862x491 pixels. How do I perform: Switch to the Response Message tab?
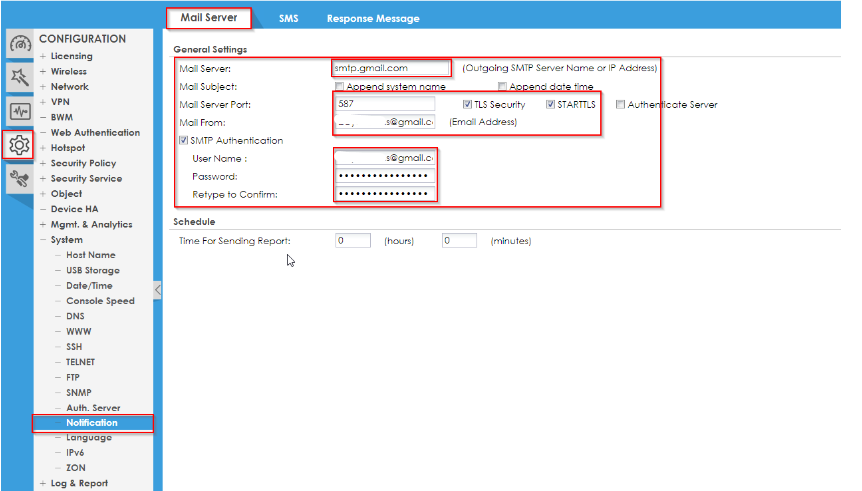pos(372,18)
